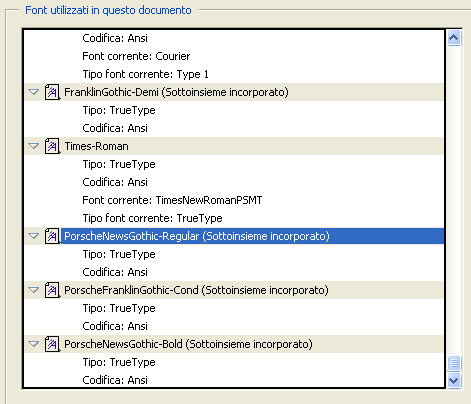The height and width of the screenshot is (404, 471).
Task: Click the font icon beside FranklinGothic-Demi
Action: point(52,92)
